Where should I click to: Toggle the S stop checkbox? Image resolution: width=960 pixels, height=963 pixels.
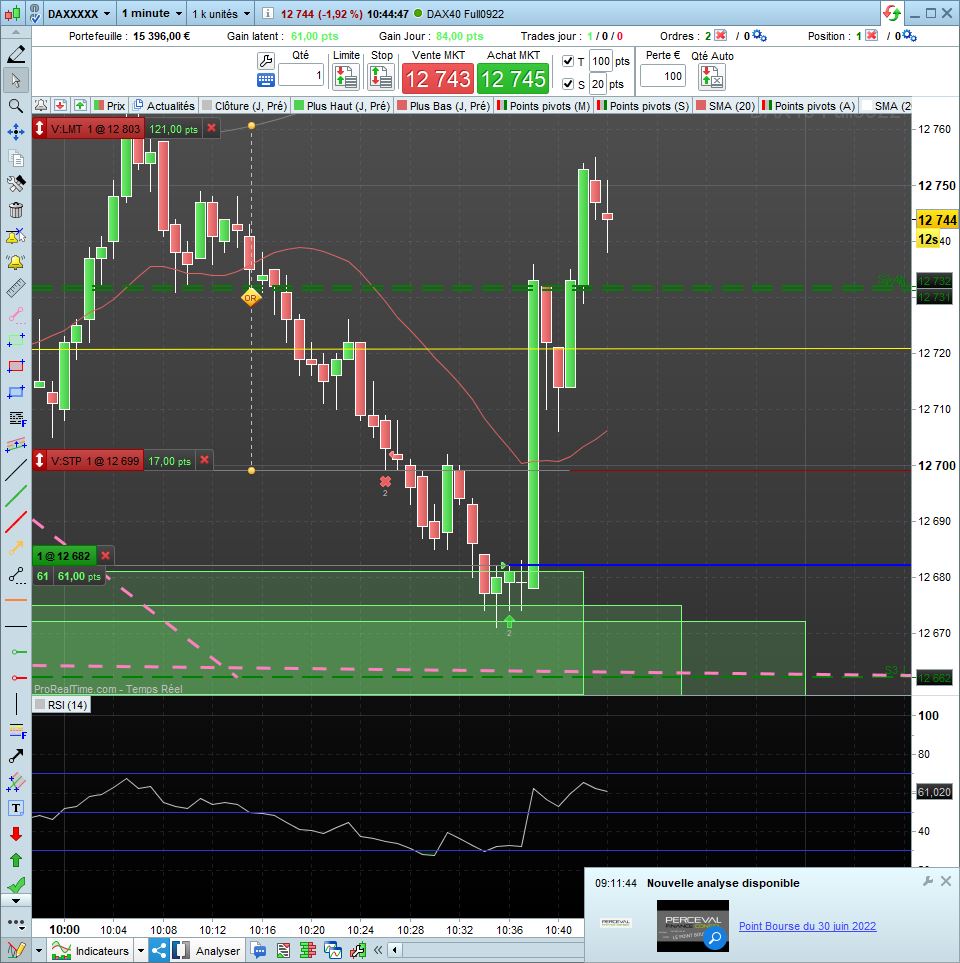pos(568,84)
